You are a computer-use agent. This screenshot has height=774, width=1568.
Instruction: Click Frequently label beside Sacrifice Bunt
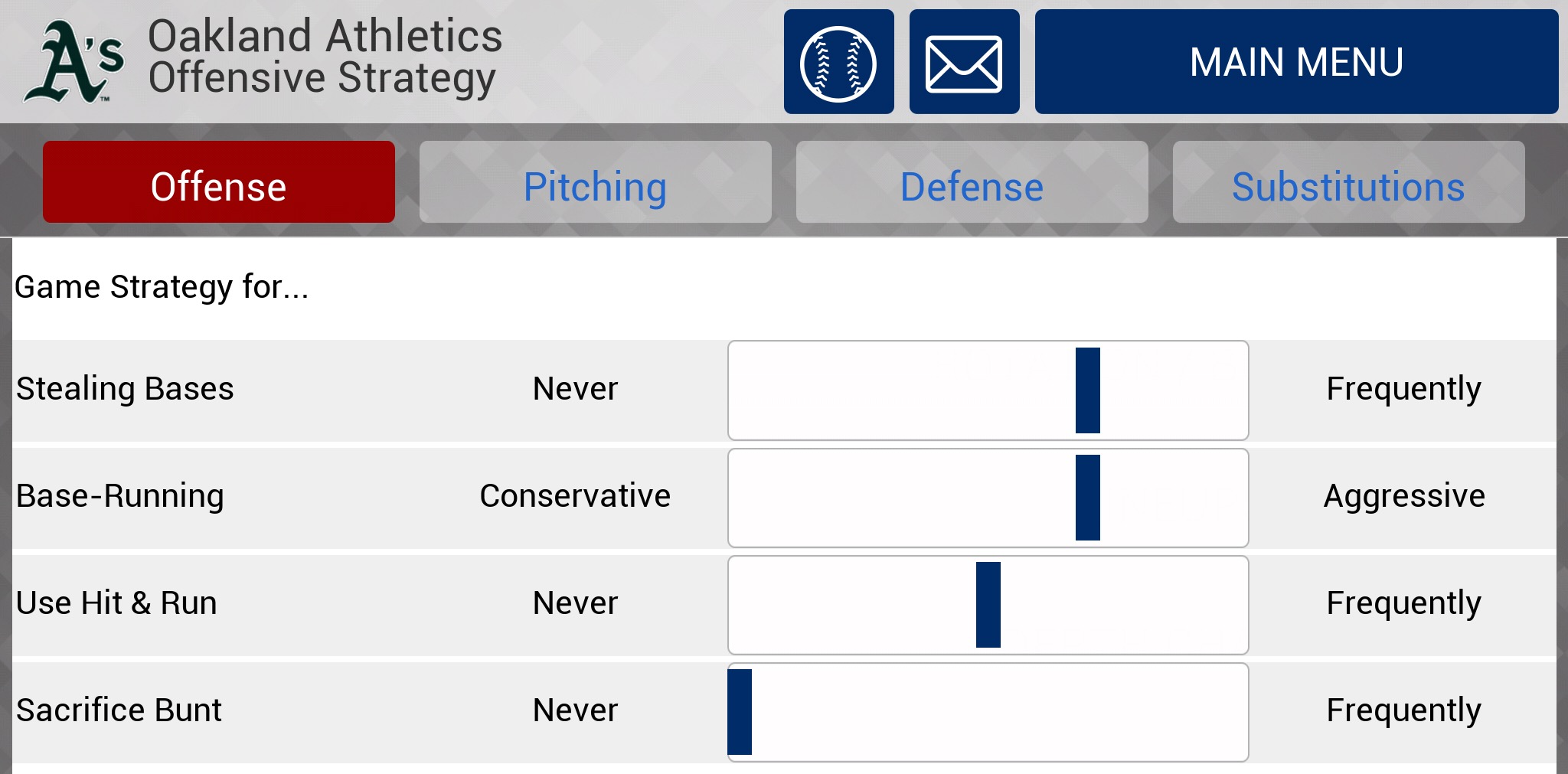click(x=1403, y=710)
